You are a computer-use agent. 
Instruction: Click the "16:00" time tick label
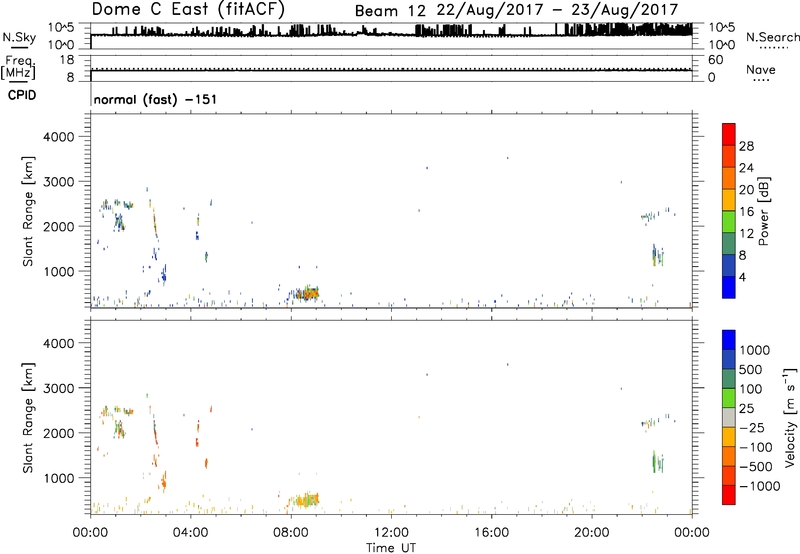[491, 533]
